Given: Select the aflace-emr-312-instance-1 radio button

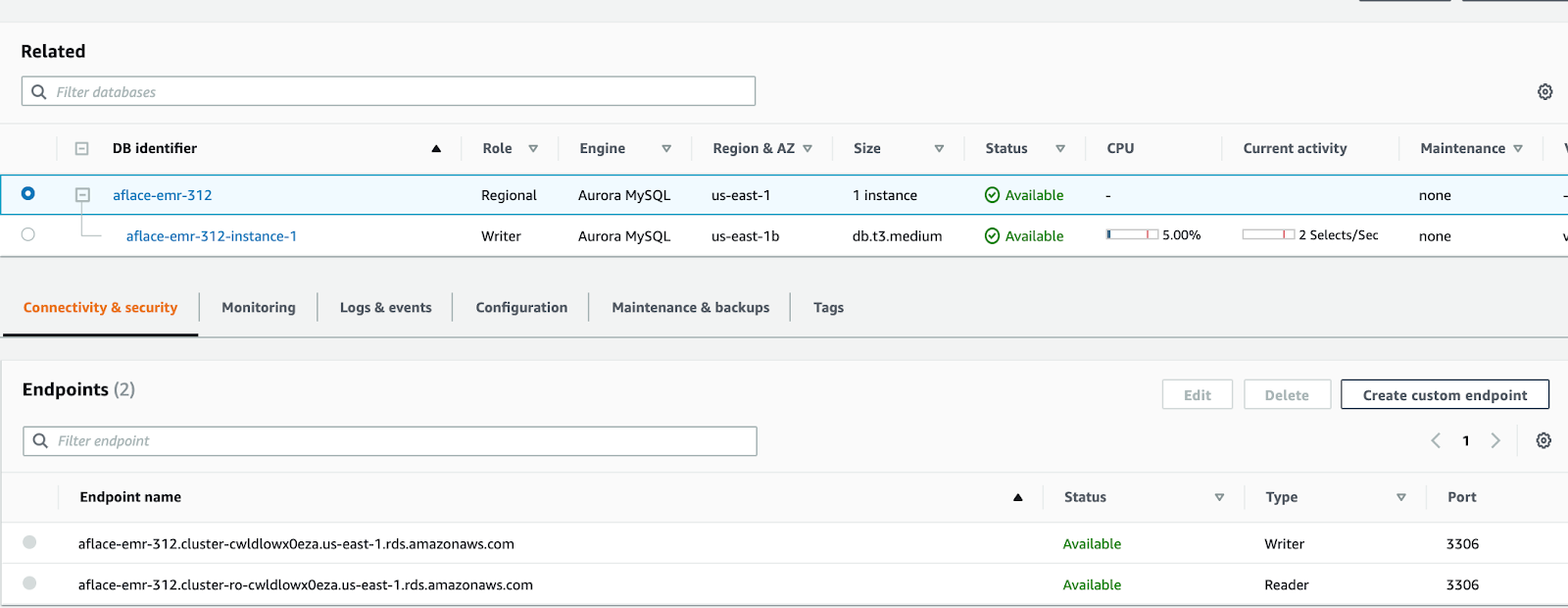Looking at the screenshot, I should 27,234.
